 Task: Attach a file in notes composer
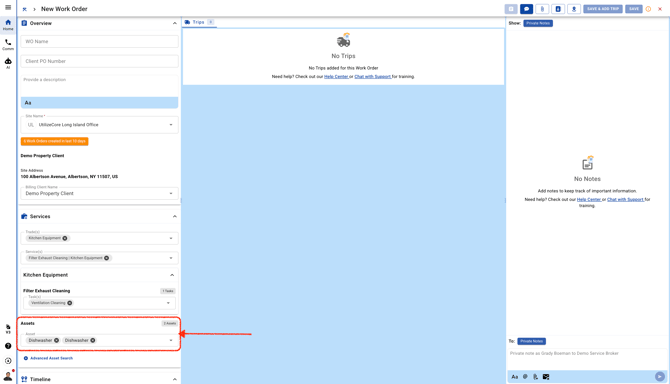point(535,377)
